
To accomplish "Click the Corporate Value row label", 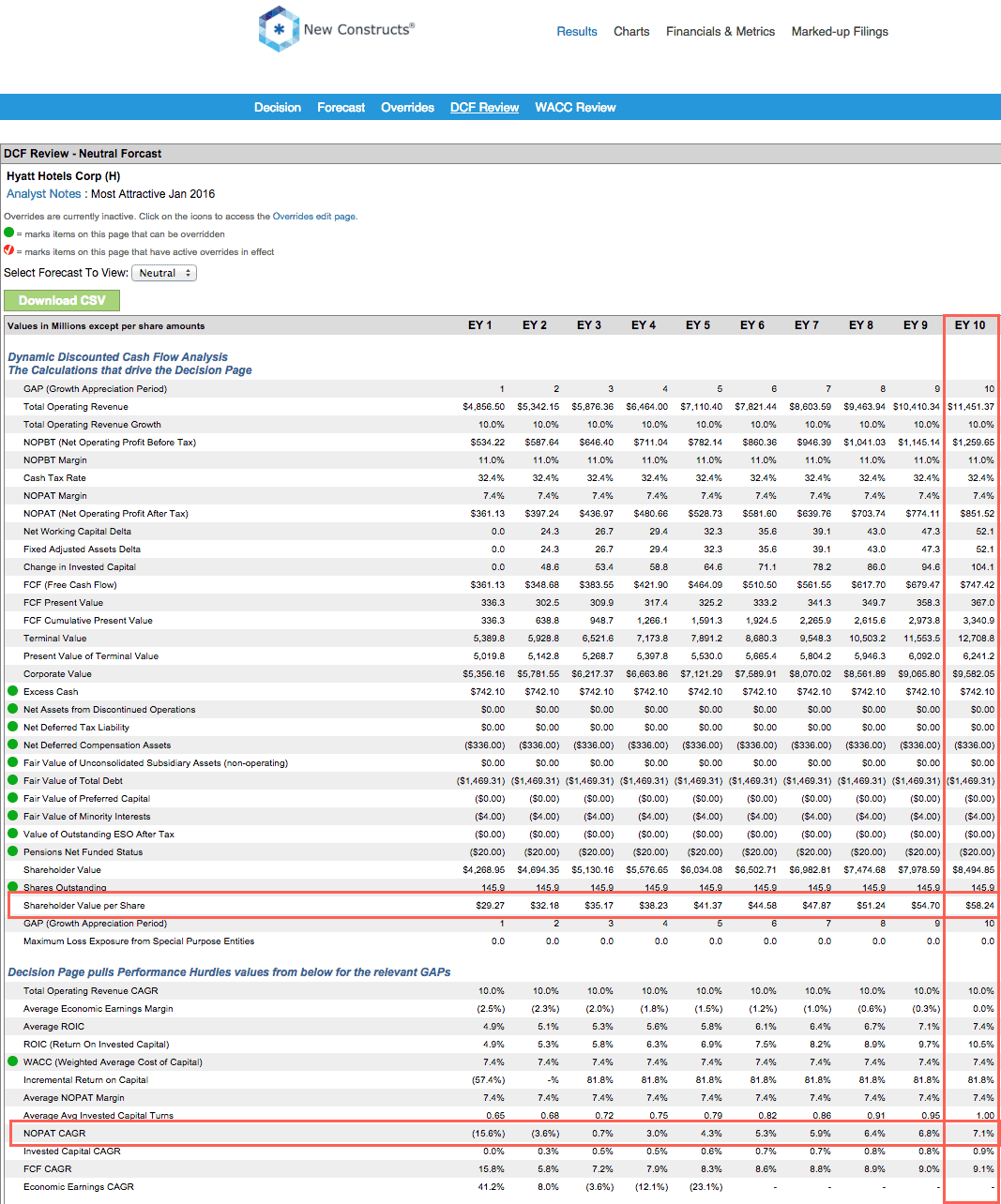I will 57,673.
